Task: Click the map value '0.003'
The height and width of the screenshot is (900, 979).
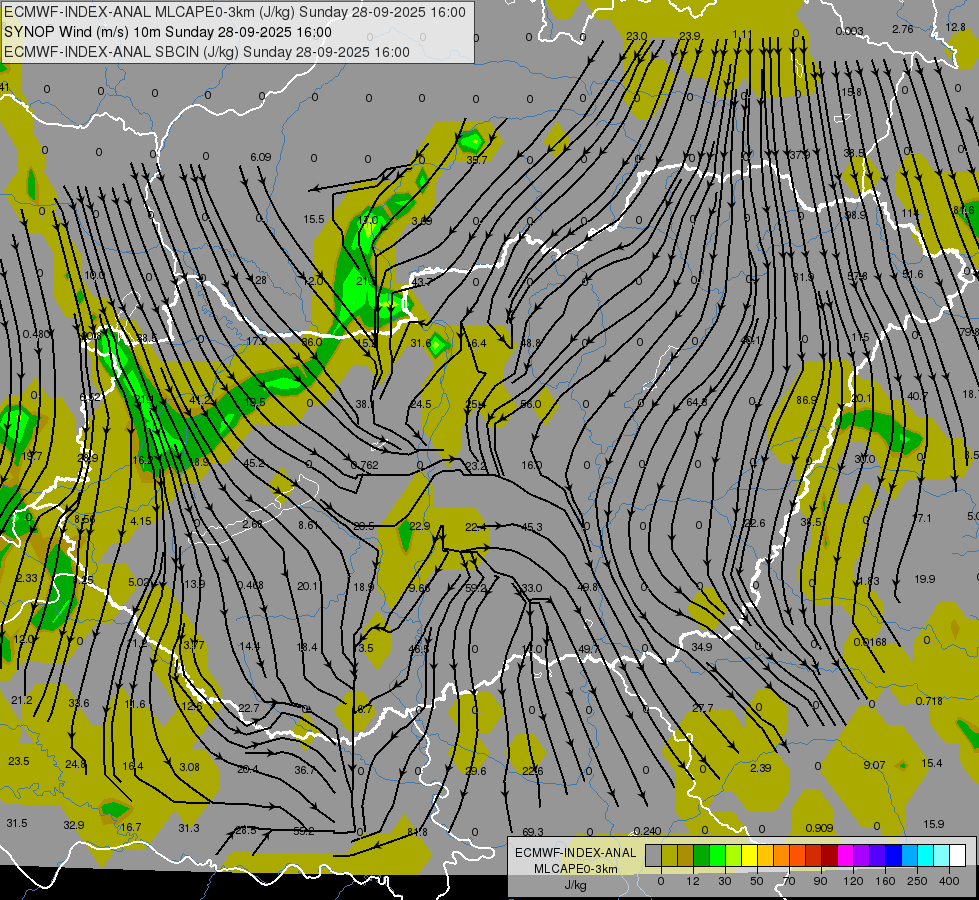Action: point(849,31)
